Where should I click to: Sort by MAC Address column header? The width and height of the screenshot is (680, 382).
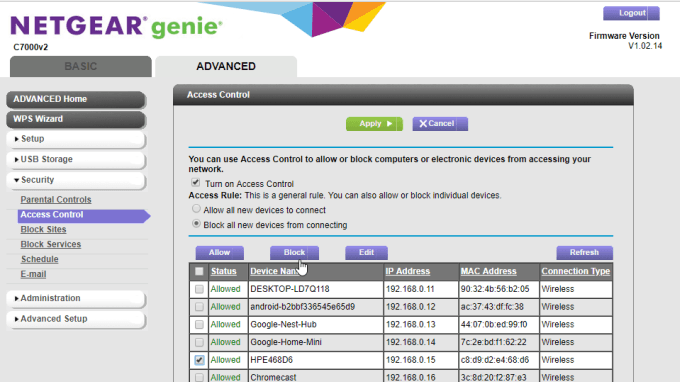coord(488,271)
